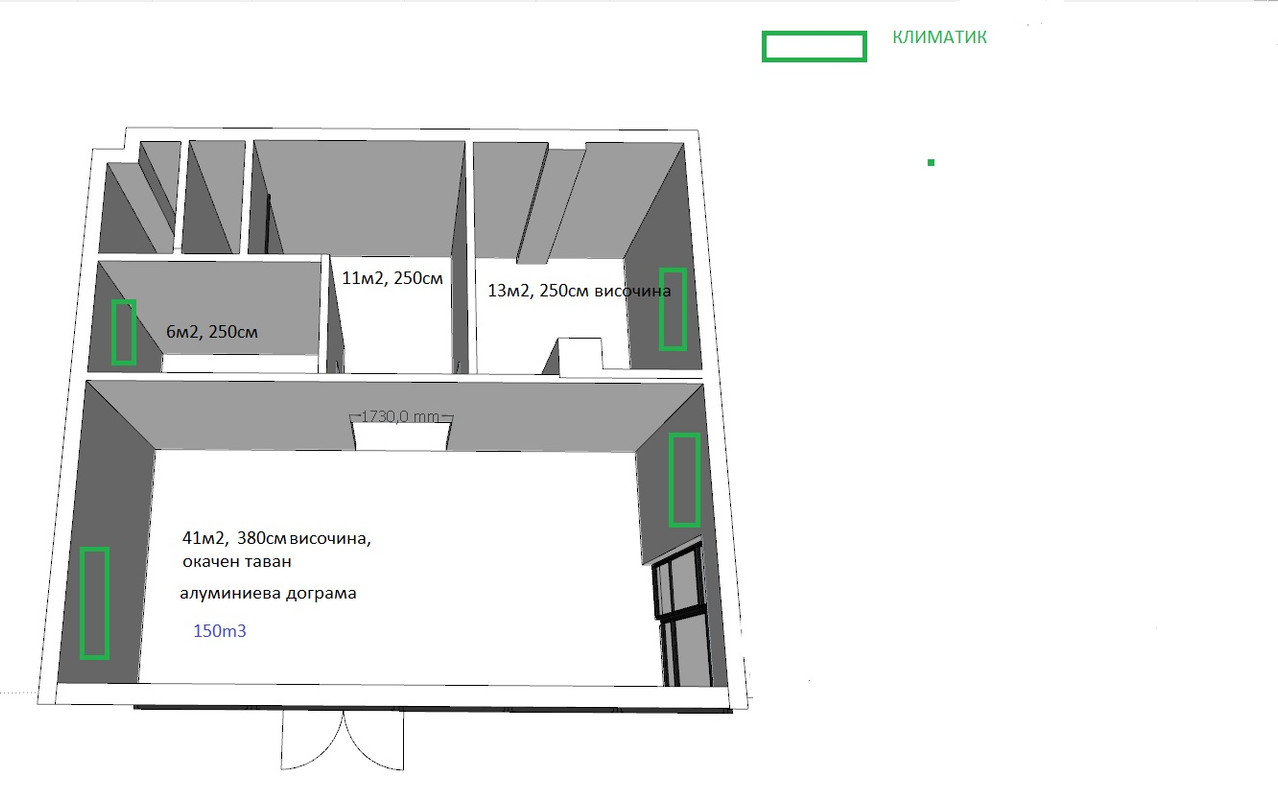Screen dimensions: 1278x800
Task: Select the '6м2, 250см' room label
Action: click(x=212, y=332)
